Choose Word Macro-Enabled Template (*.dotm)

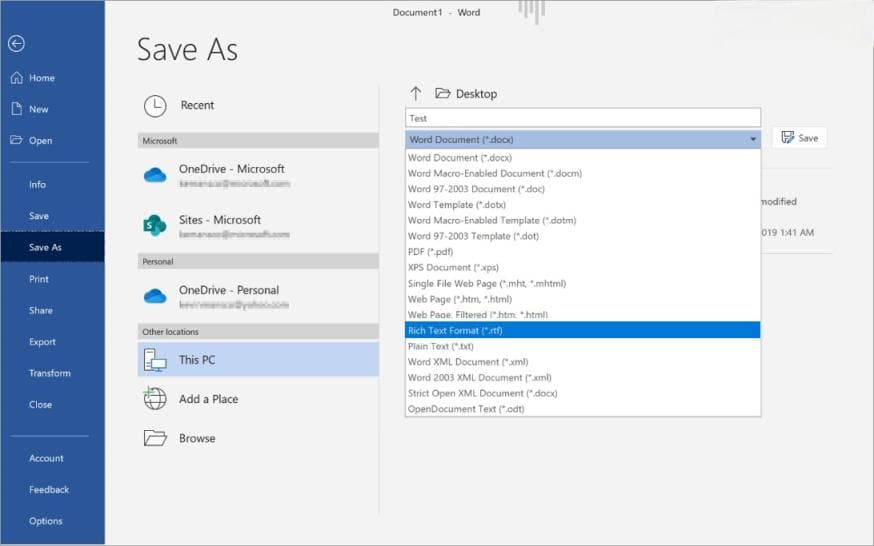click(x=583, y=220)
